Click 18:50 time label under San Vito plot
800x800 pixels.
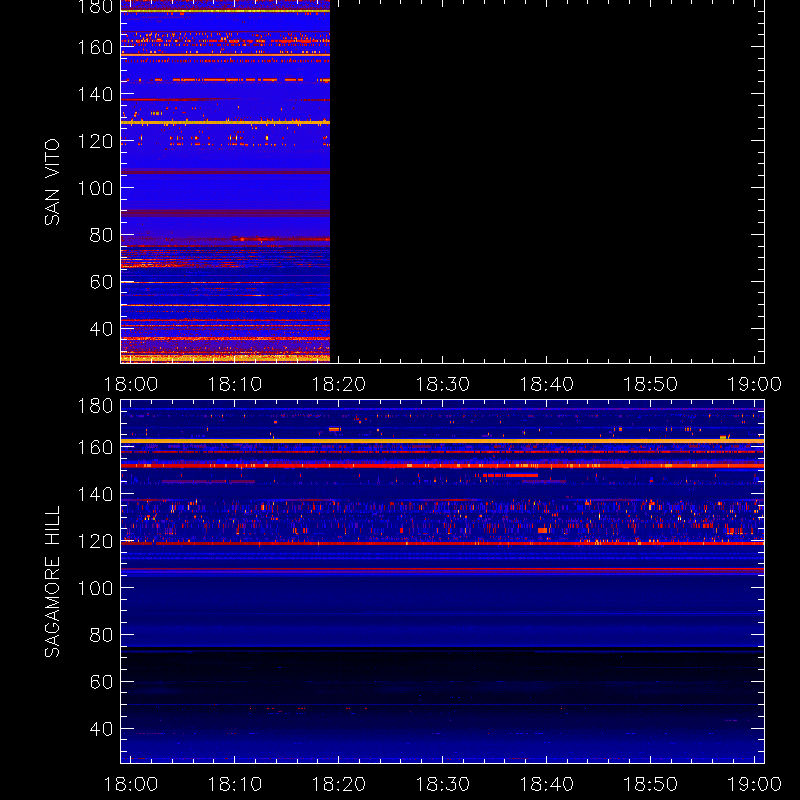(x=651, y=384)
